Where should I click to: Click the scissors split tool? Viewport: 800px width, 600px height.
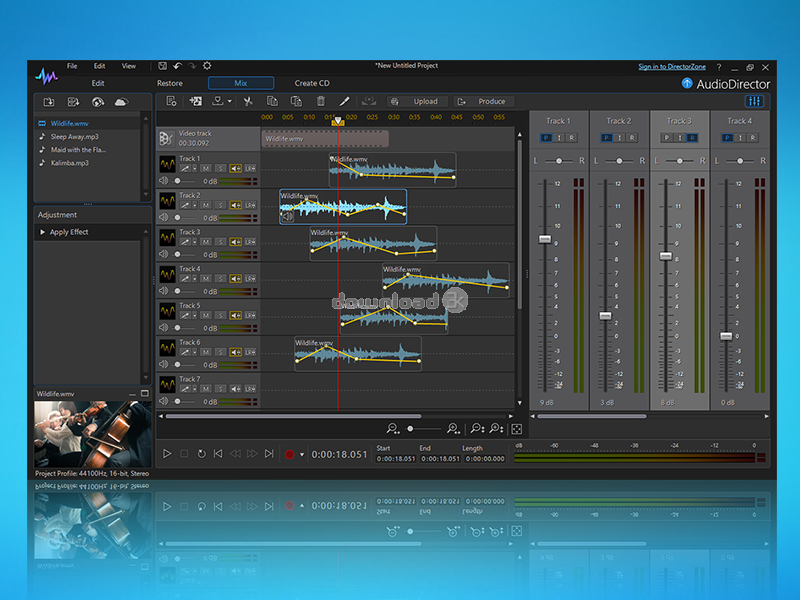(248, 102)
